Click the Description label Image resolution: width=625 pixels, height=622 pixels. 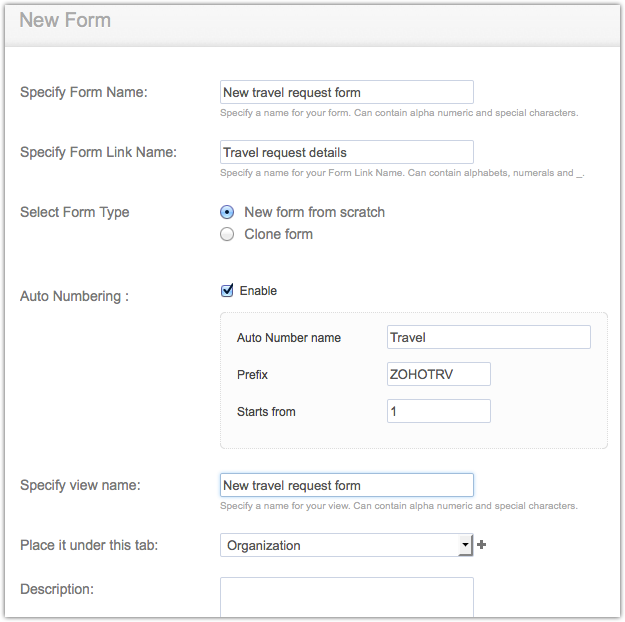[x=57, y=589]
